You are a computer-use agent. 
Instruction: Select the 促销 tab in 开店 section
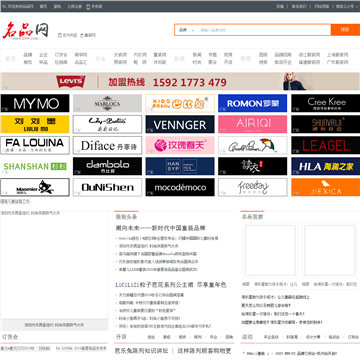point(229,337)
